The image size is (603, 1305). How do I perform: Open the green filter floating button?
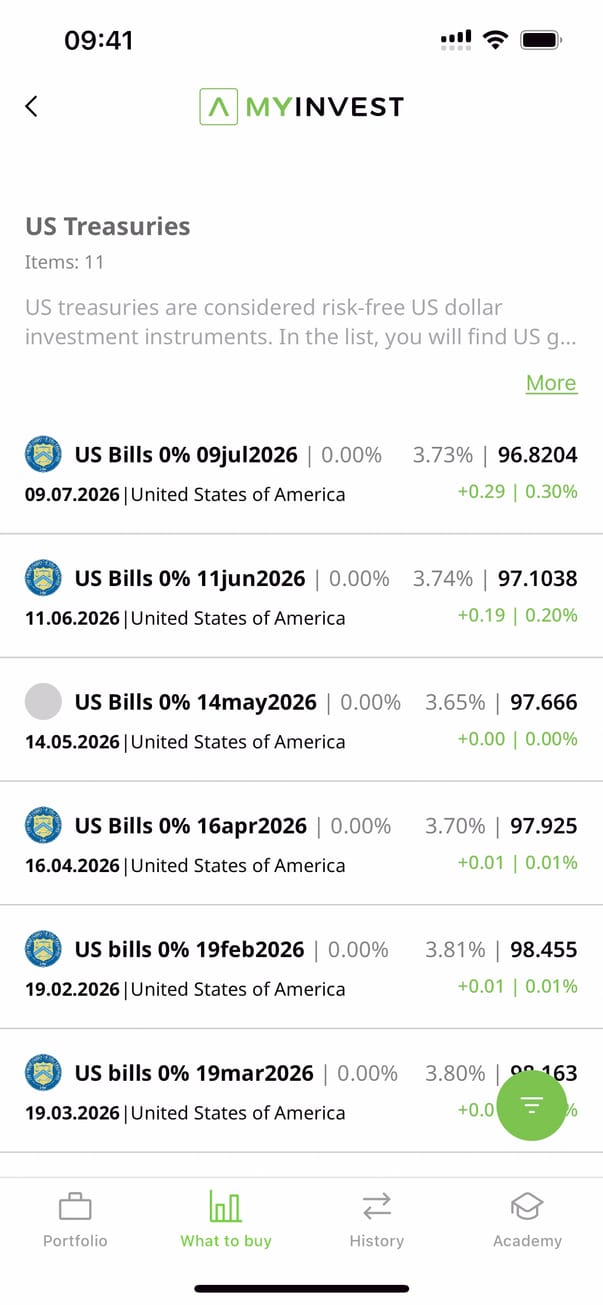532,1104
